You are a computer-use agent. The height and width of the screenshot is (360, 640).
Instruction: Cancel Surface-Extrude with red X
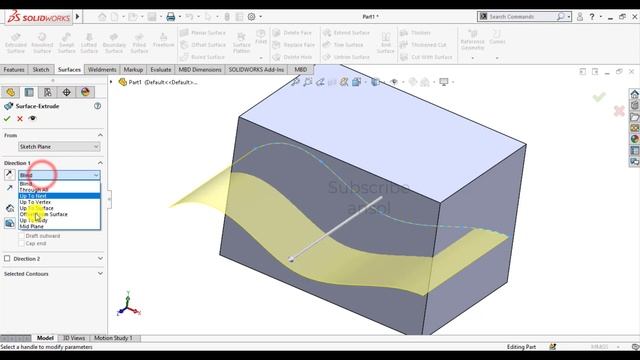point(20,118)
